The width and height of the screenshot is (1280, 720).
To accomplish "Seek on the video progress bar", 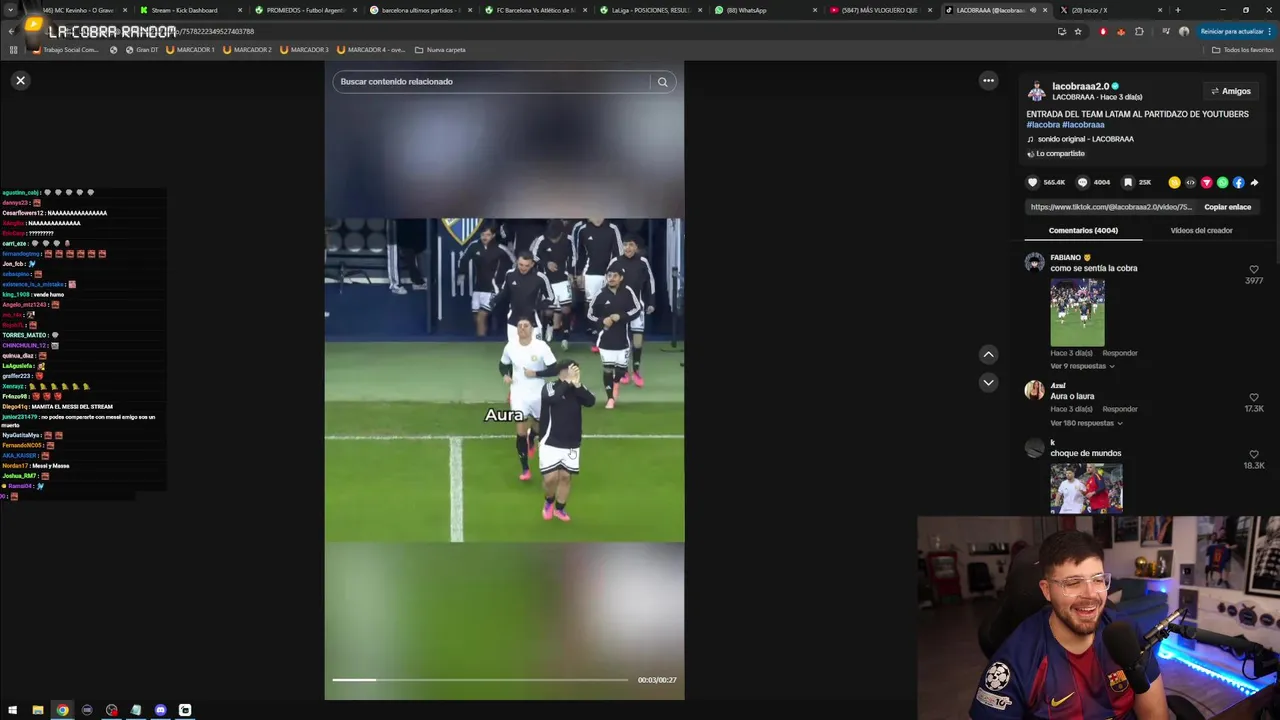I will click(480, 680).
